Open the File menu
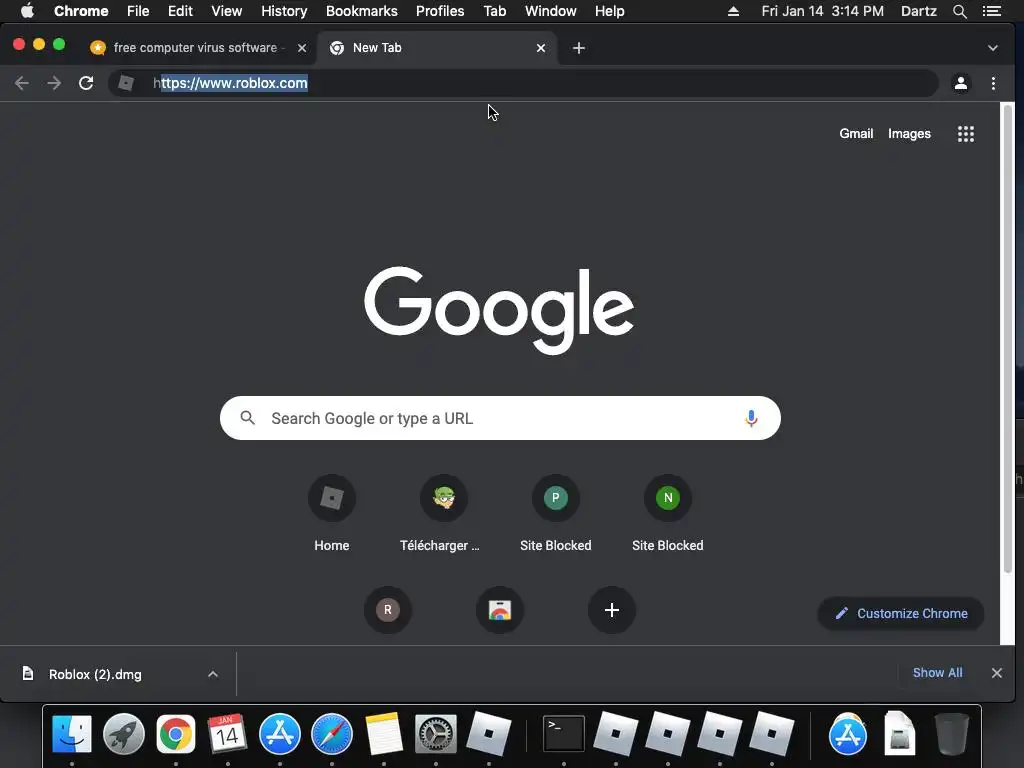This screenshot has height=768, width=1024. coord(138,11)
